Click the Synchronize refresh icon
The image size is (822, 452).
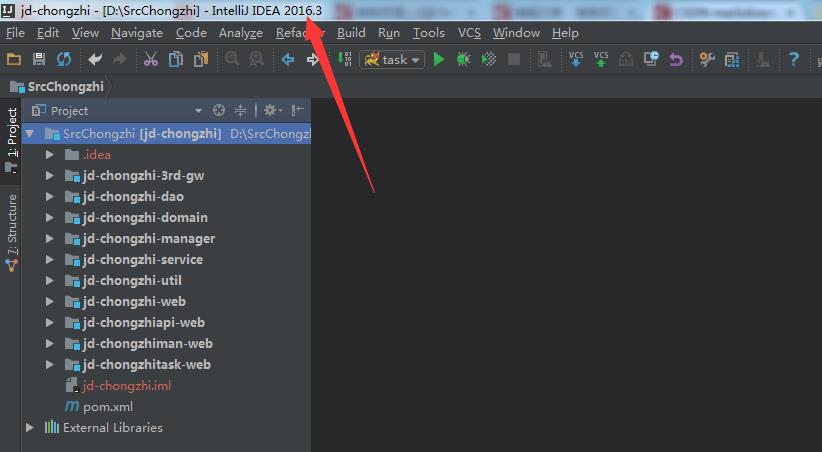tap(64, 59)
